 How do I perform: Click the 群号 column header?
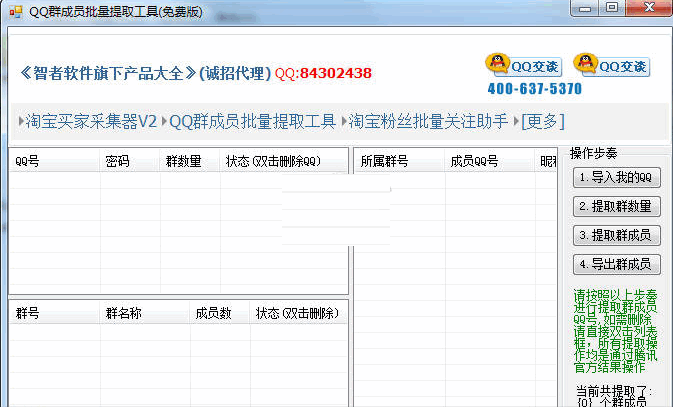click(55, 313)
